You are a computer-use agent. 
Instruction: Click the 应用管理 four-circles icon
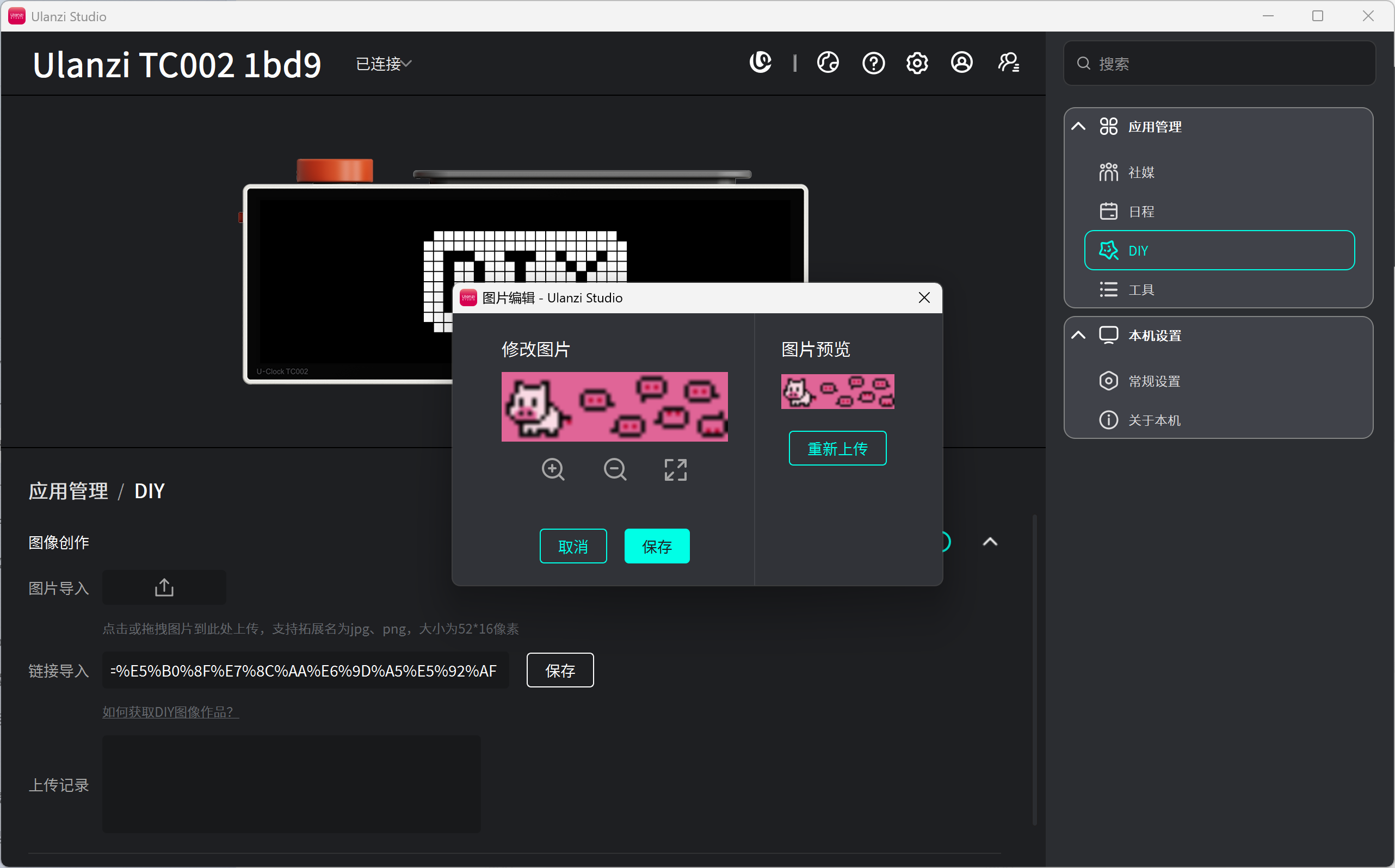point(1108,126)
